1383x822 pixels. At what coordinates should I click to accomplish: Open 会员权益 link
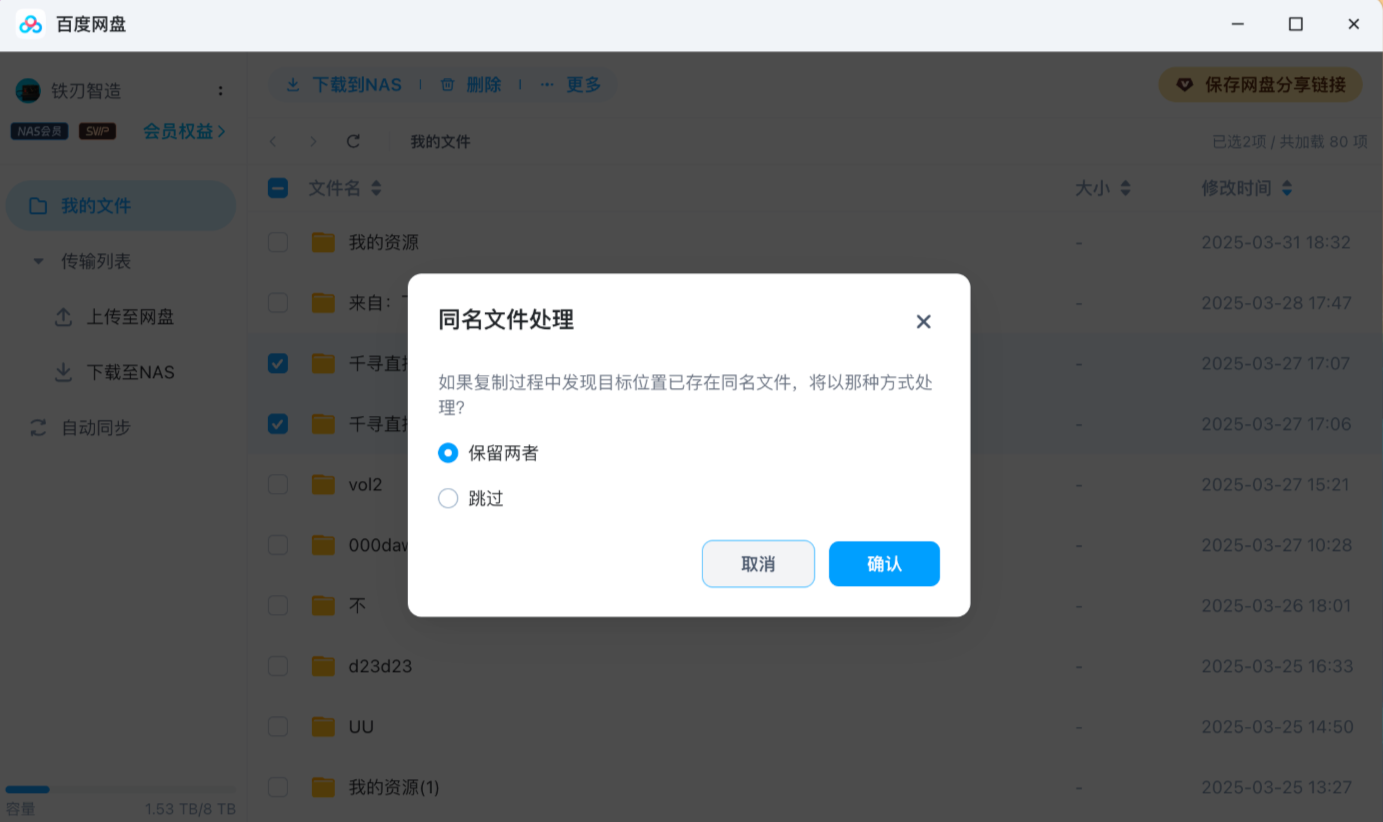coord(184,131)
